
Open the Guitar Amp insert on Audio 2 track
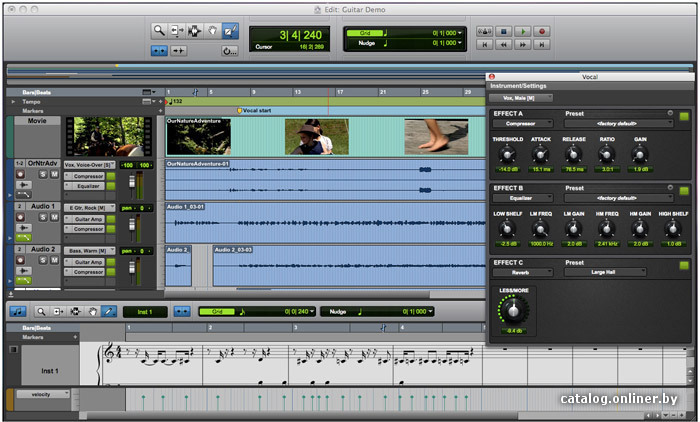click(x=85, y=262)
